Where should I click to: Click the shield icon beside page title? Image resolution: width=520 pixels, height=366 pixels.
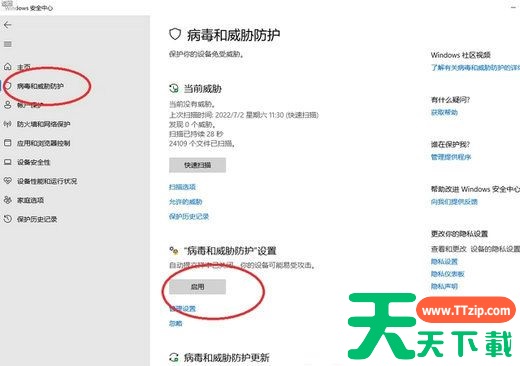tap(175, 34)
